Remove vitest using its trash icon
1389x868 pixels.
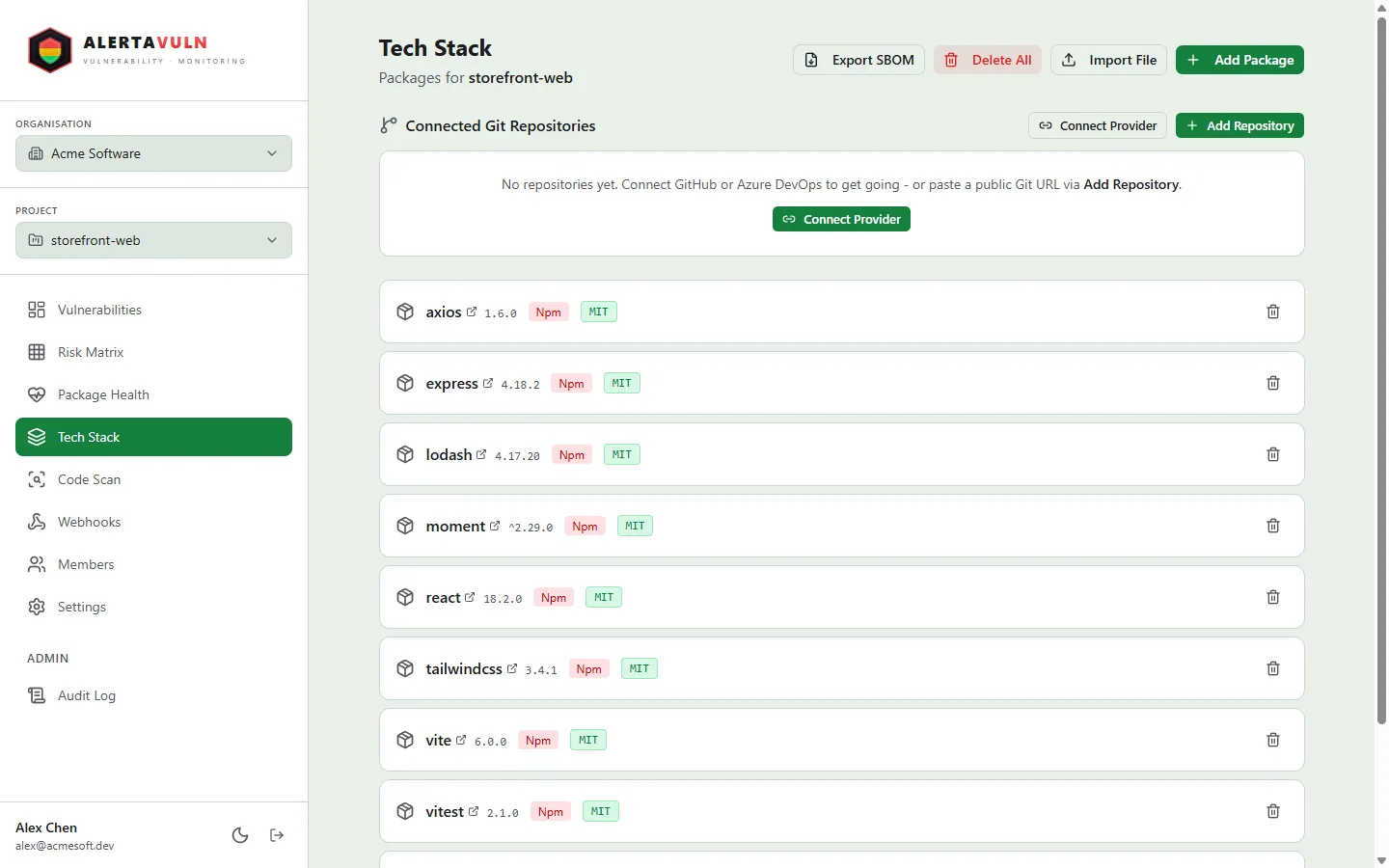point(1273,811)
